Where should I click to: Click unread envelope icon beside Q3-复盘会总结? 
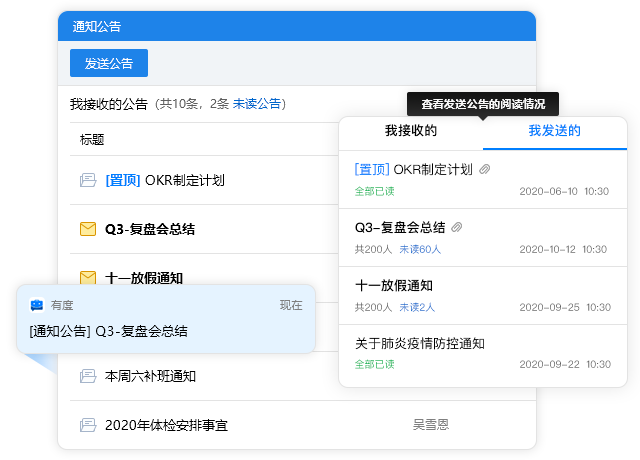(x=87, y=229)
